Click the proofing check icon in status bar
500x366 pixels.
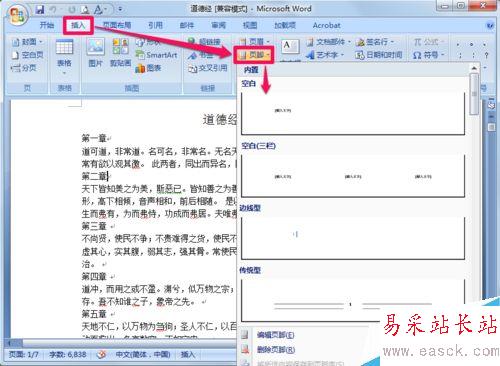pos(102,354)
